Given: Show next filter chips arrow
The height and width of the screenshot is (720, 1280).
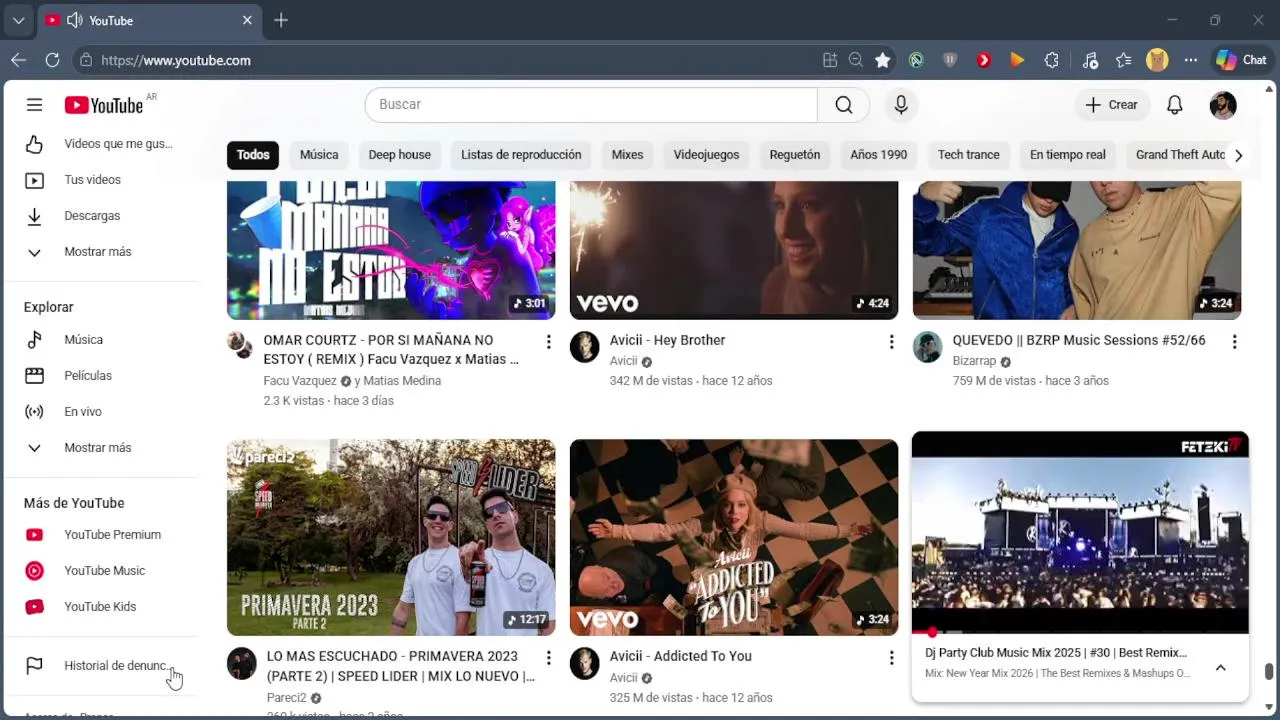Looking at the screenshot, I should tap(1238, 155).
